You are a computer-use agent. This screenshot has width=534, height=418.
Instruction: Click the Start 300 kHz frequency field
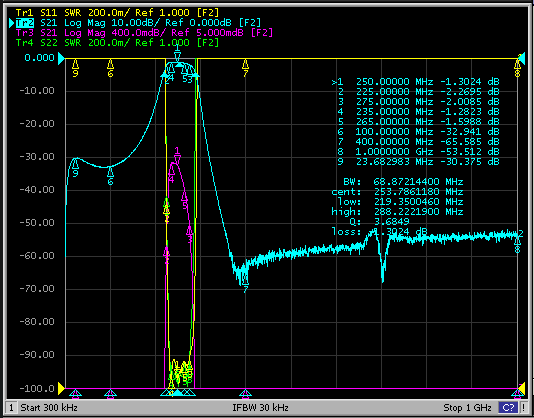(49, 407)
